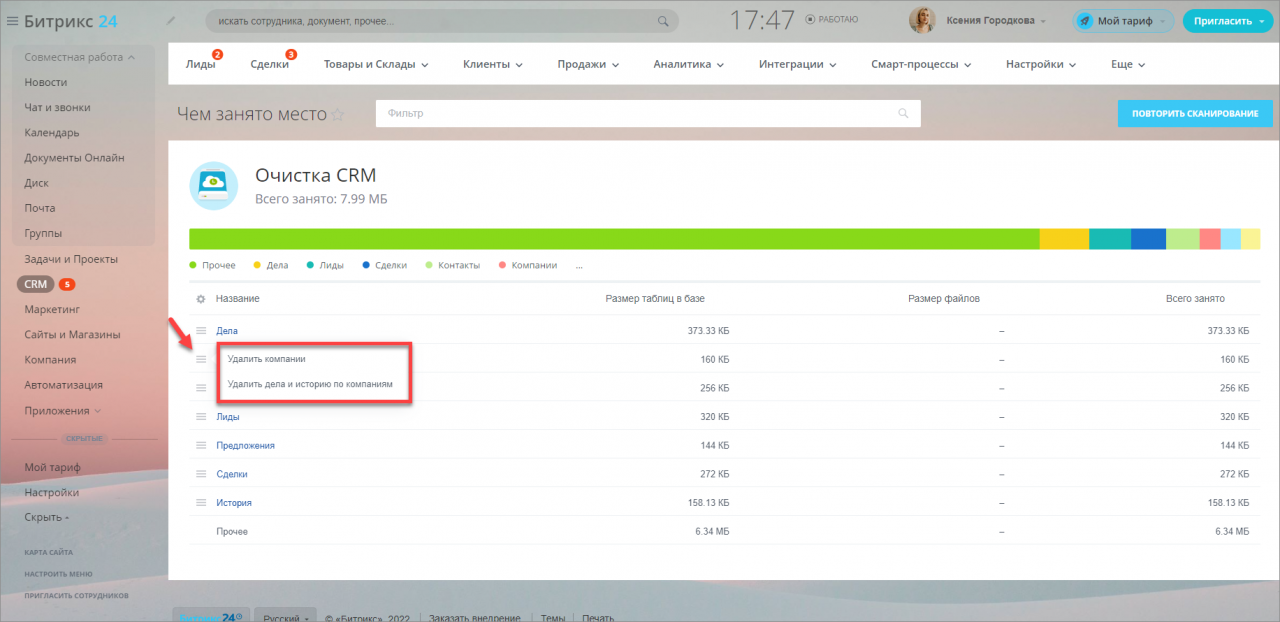This screenshot has width=1280, height=622.
Task: Click the magnifier icon in top search bar
Action: tap(662, 21)
